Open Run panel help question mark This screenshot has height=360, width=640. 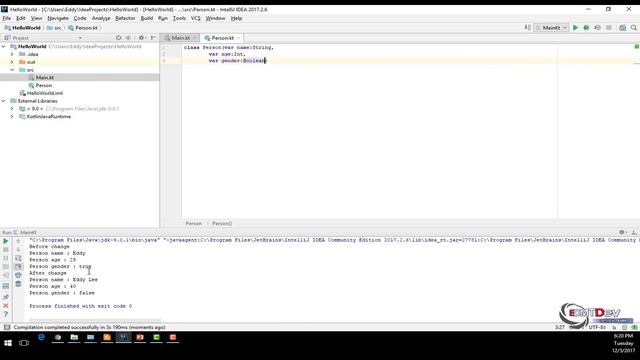point(6,314)
